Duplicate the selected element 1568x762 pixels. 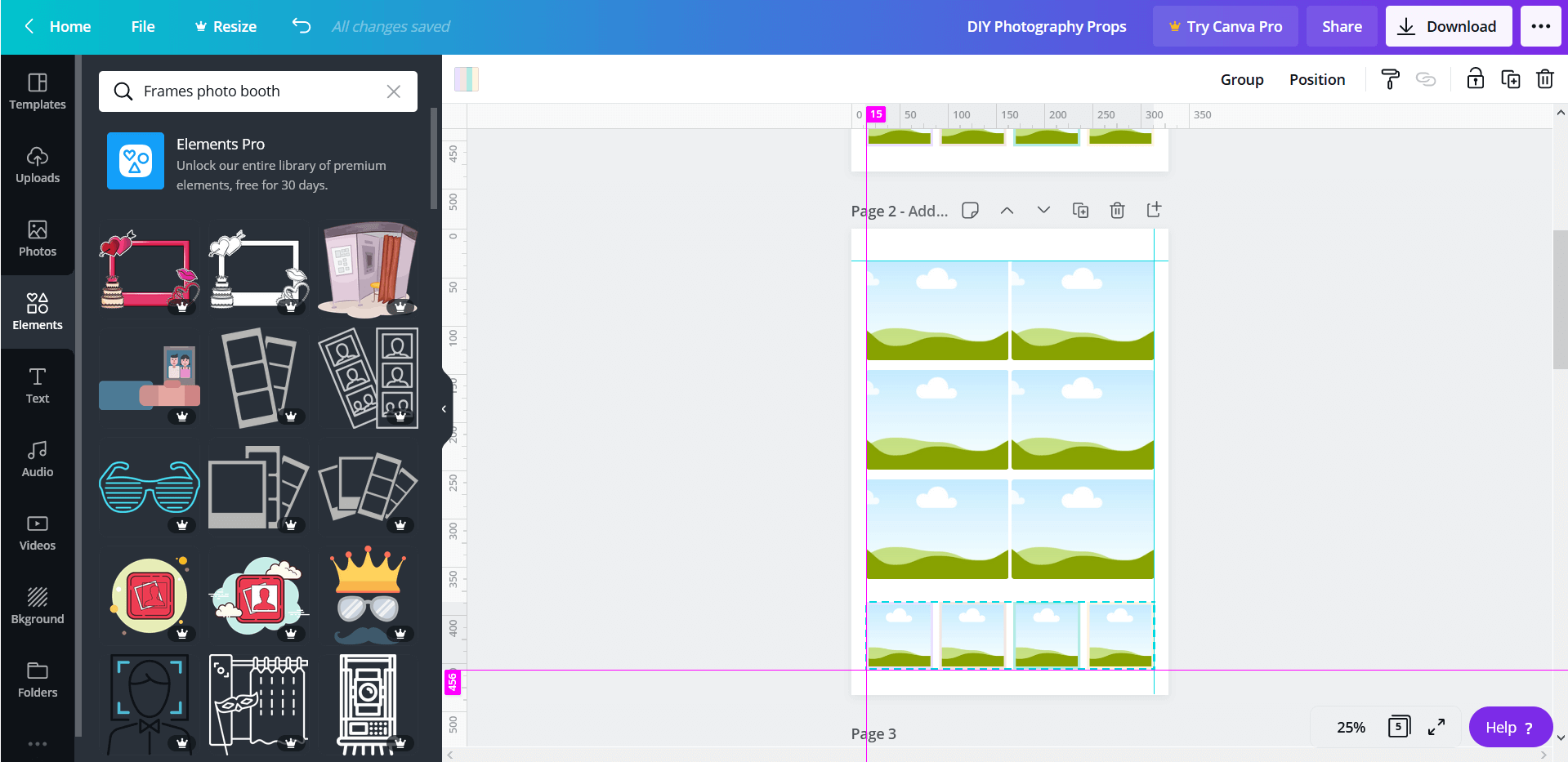1510,78
